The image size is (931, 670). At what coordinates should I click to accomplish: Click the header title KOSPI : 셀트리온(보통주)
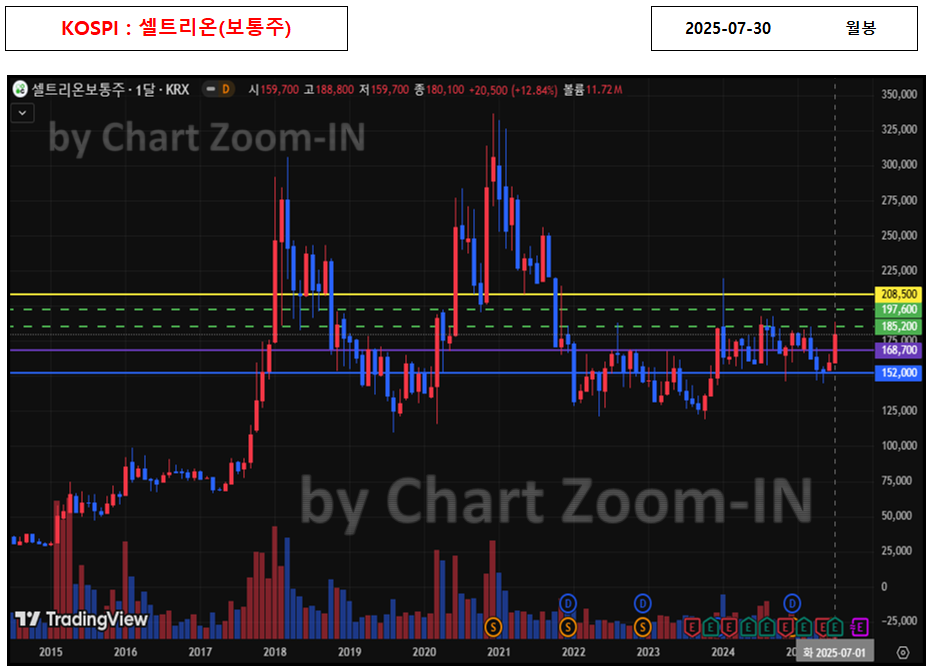176,28
